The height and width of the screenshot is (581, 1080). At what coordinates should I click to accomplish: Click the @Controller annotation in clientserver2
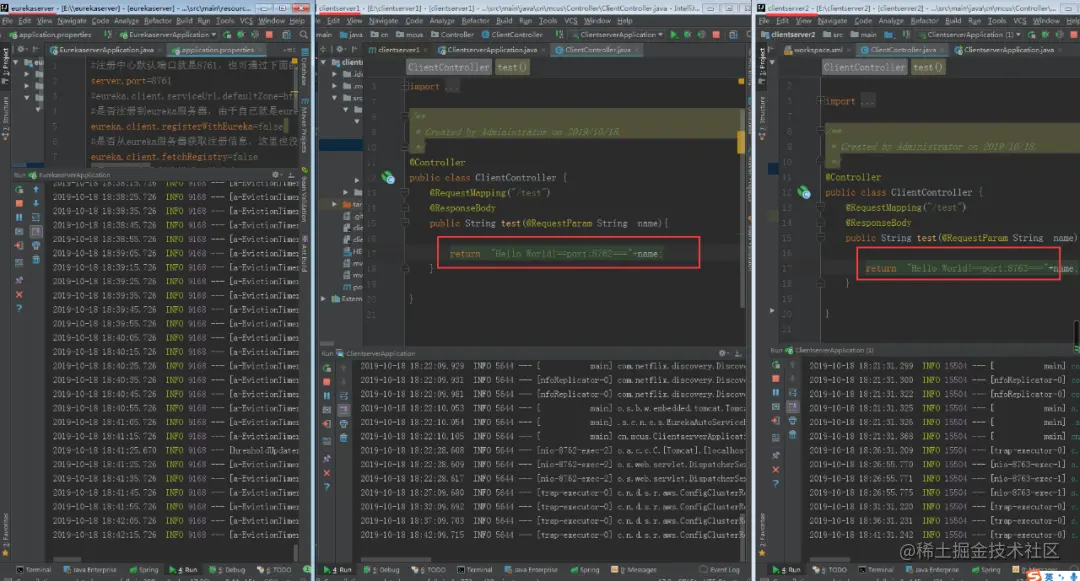click(853, 177)
